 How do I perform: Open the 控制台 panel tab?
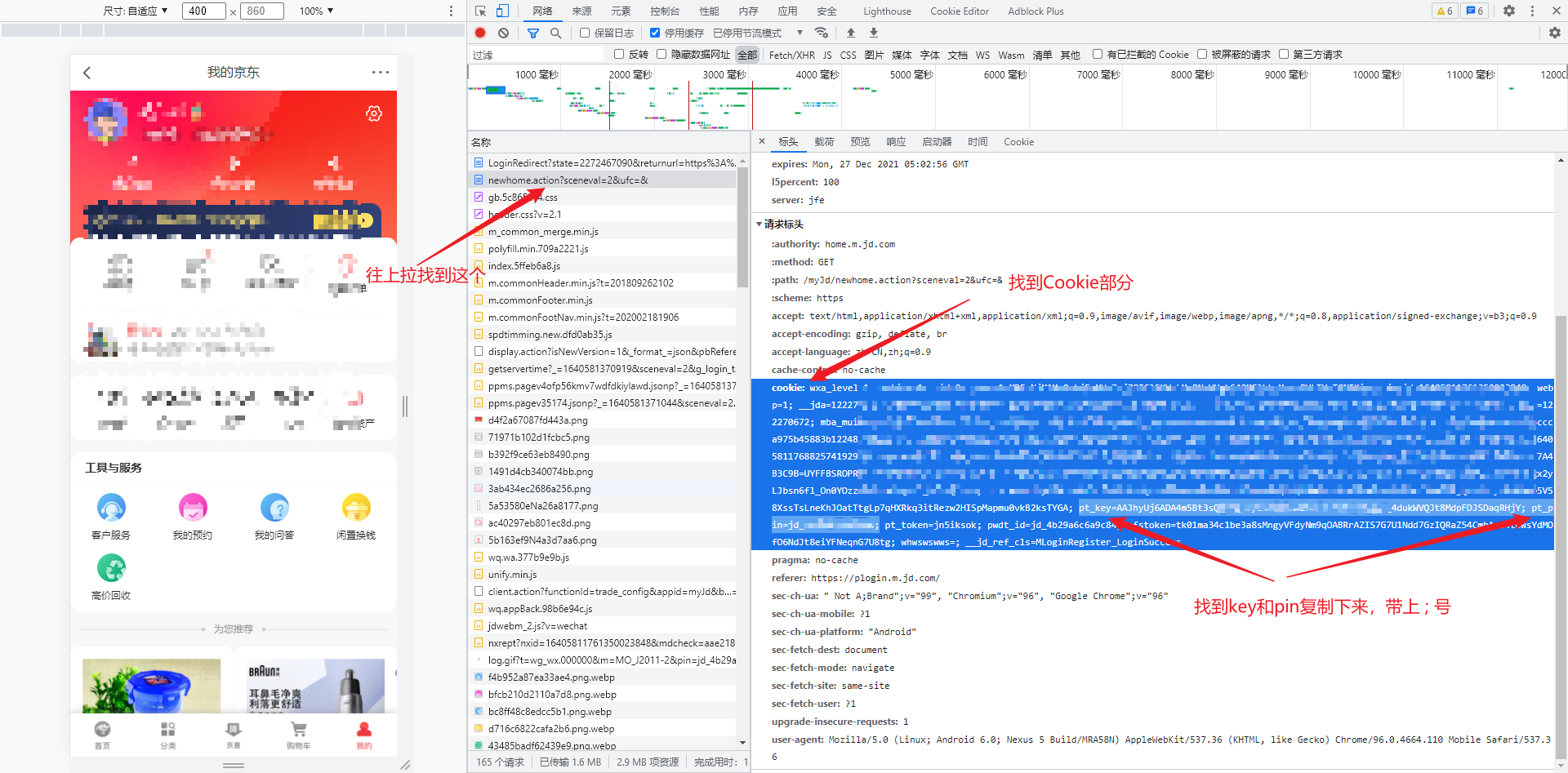[665, 11]
